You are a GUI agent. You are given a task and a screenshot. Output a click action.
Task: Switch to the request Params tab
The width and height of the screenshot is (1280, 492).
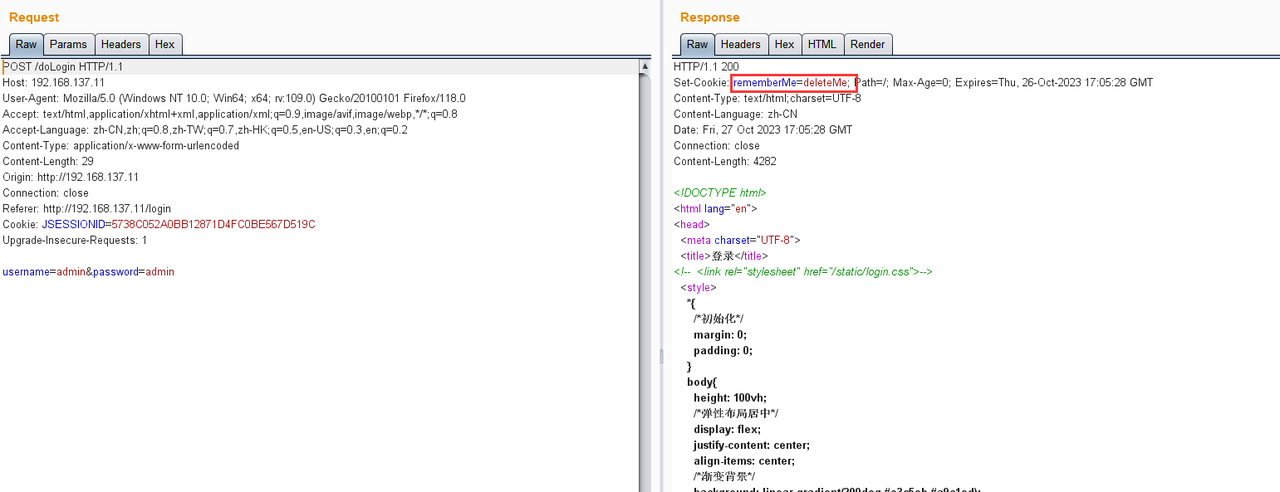pyautogui.click(x=69, y=44)
